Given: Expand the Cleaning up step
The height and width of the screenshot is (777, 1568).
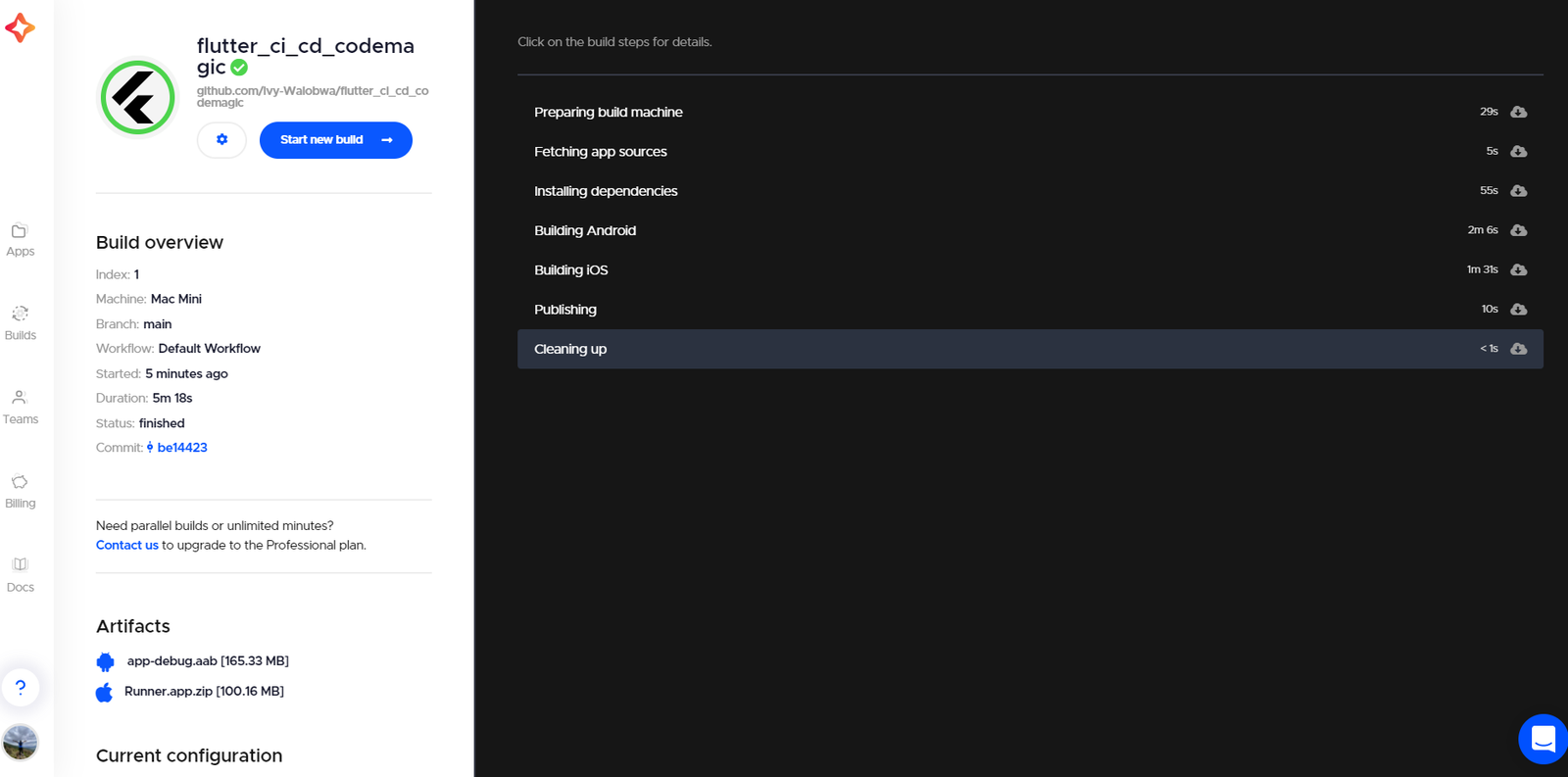Looking at the screenshot, I should click(570, 349).
